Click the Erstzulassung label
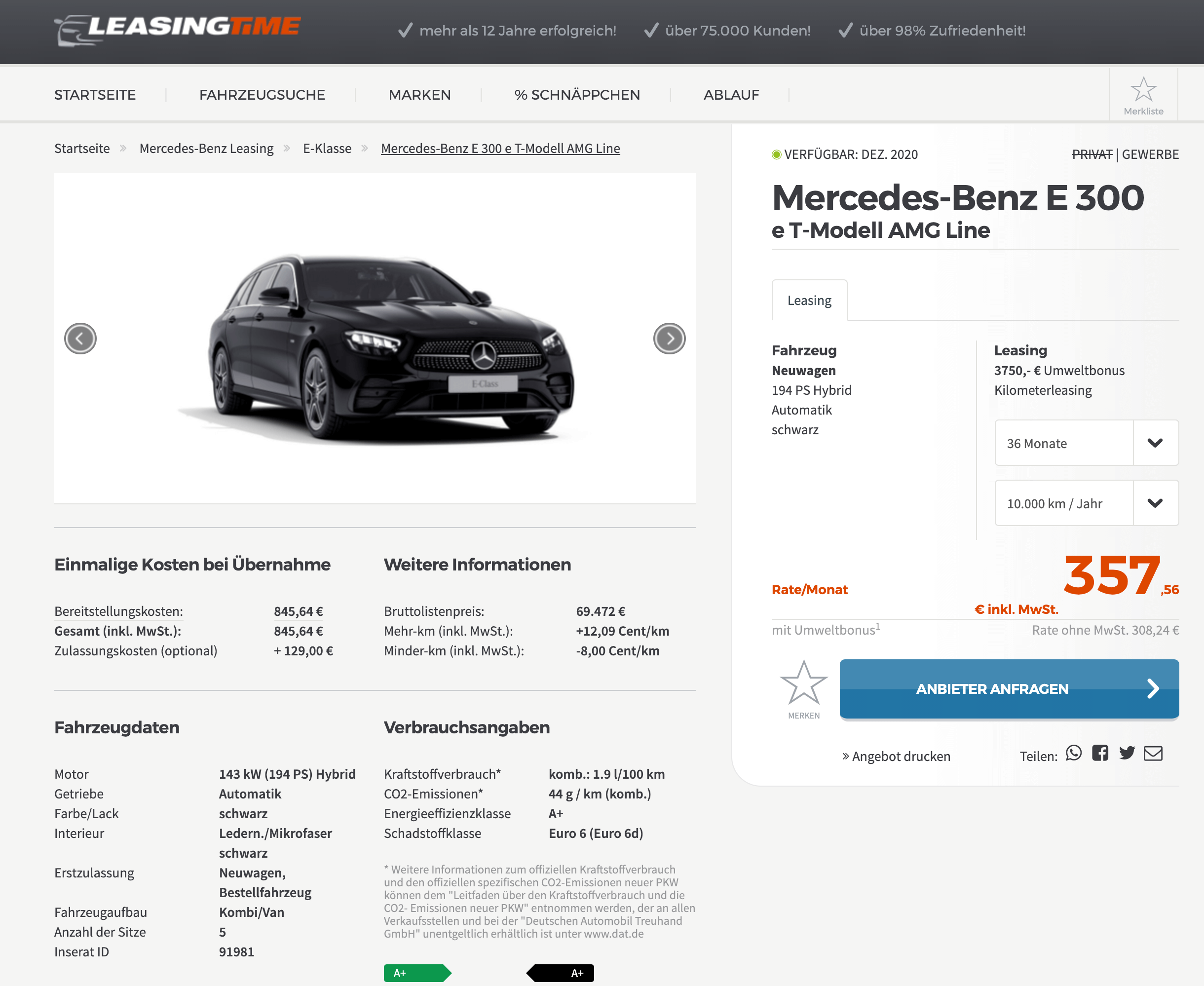 click(x=94, y=873)
